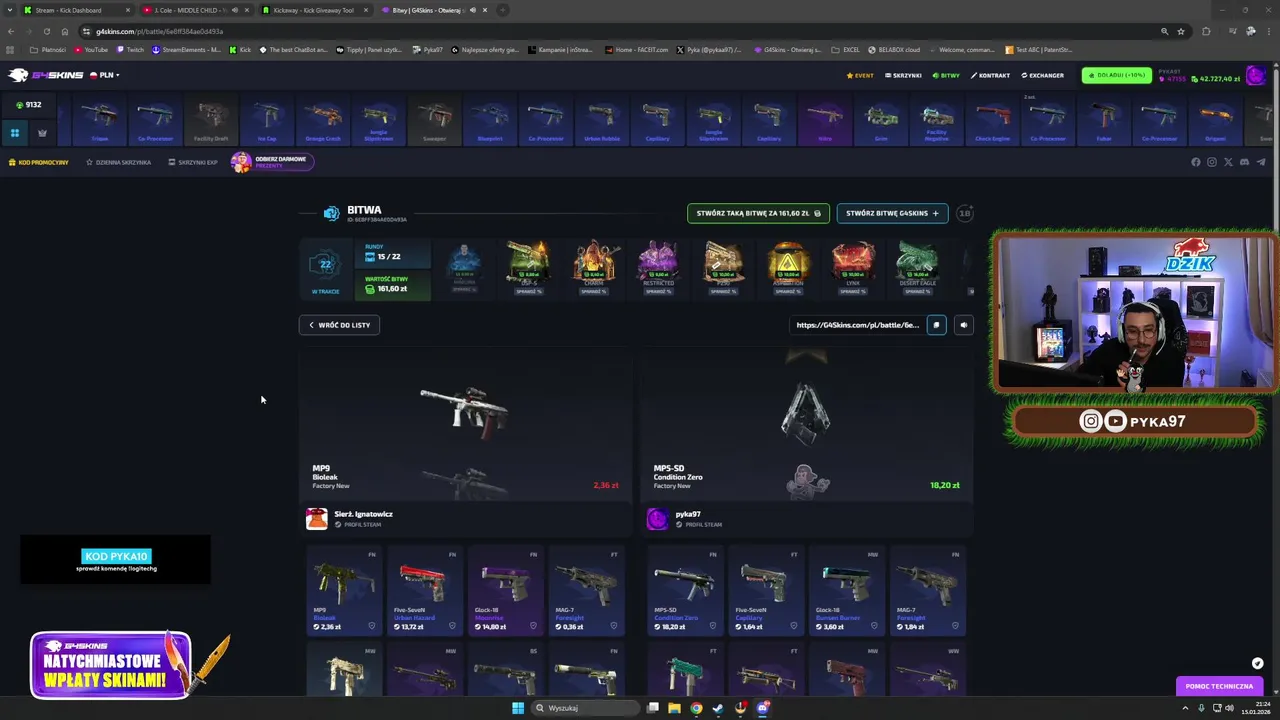1280x720 pixels.
Task: Select the blue grid view icon
Action: click(x=15, y=132)
